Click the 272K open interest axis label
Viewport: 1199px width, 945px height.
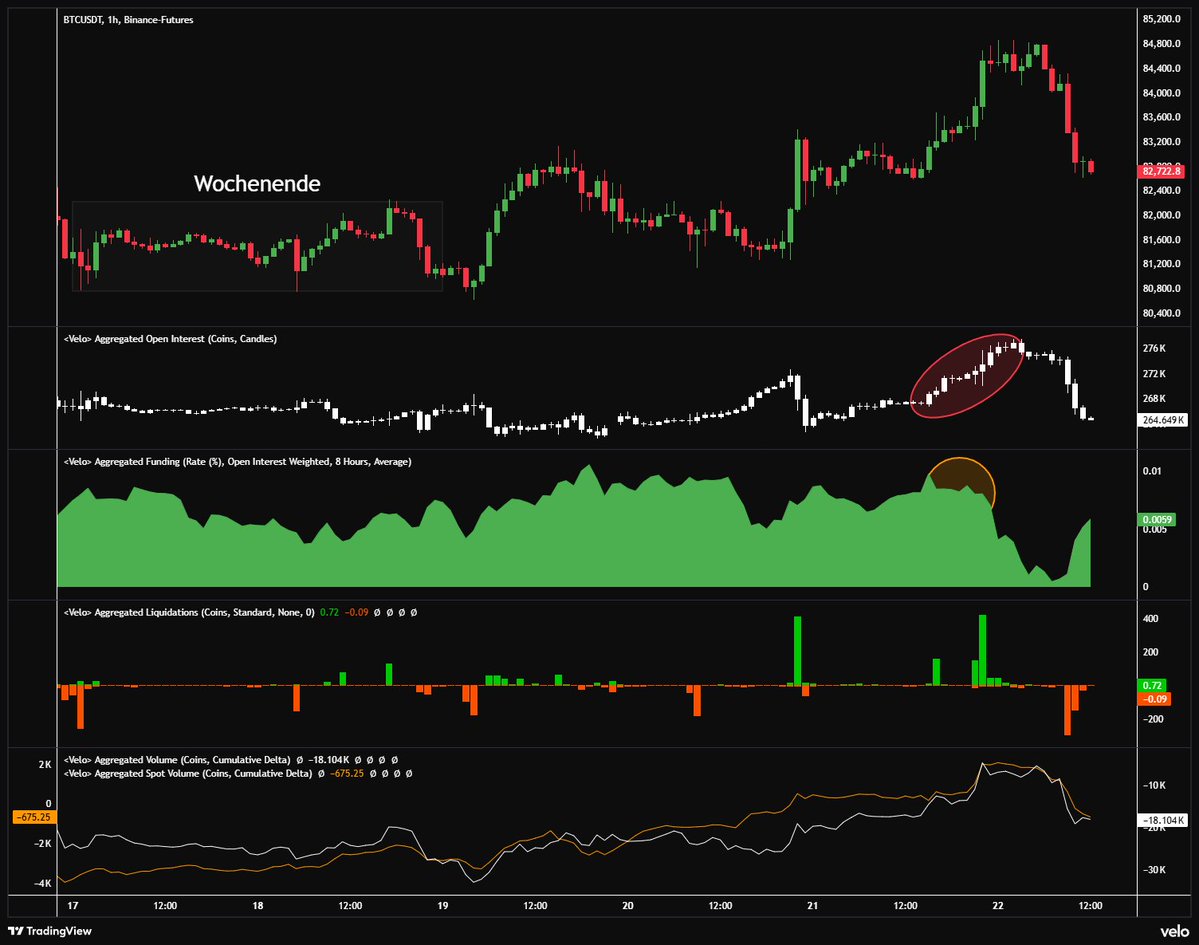[1154, 374]
